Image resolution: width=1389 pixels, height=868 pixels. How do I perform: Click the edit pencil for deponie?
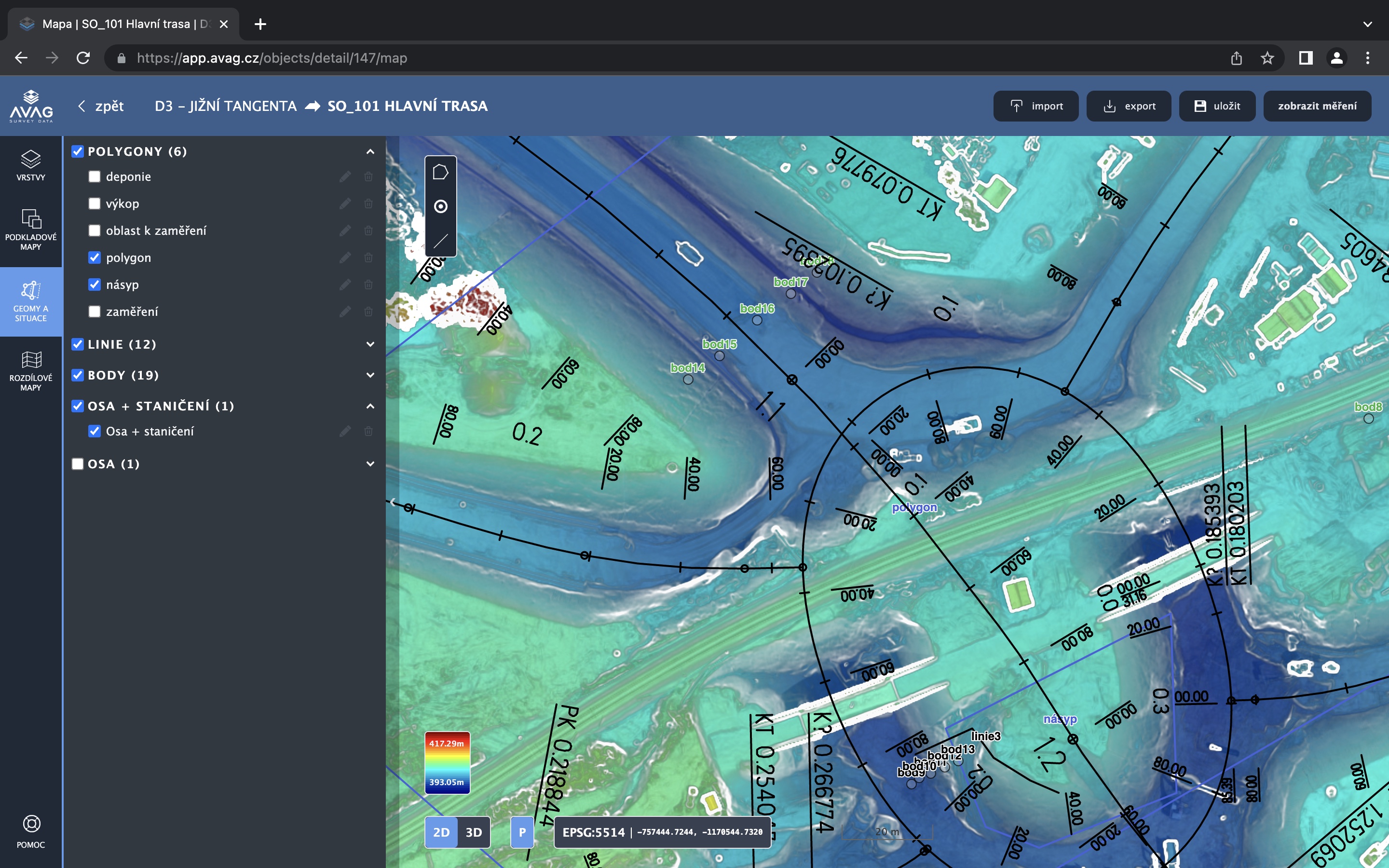[345, 177]
